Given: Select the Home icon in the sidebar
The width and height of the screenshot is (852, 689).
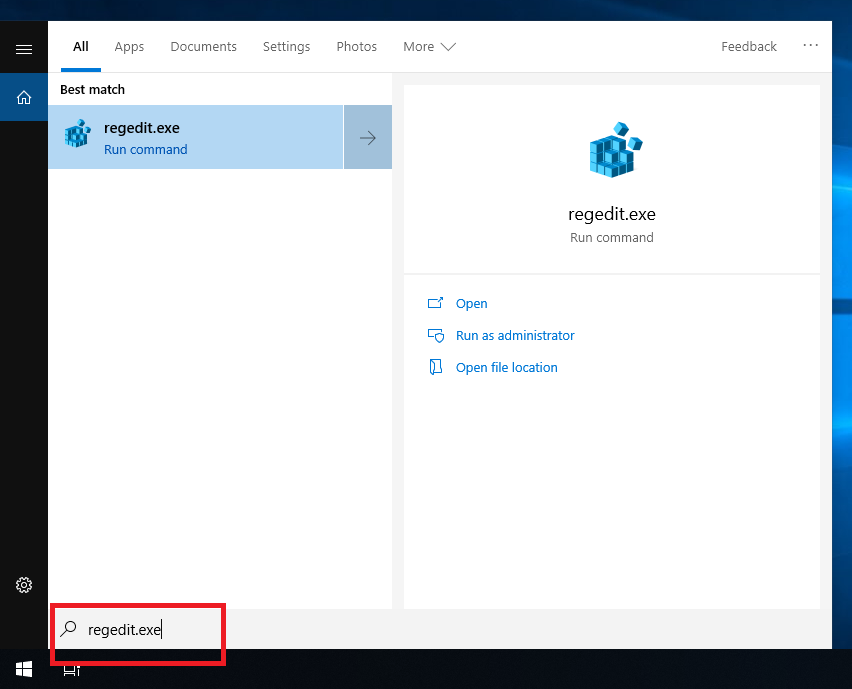Looking at the screenshot, I should pyautogui.click(x=23, y=97).
